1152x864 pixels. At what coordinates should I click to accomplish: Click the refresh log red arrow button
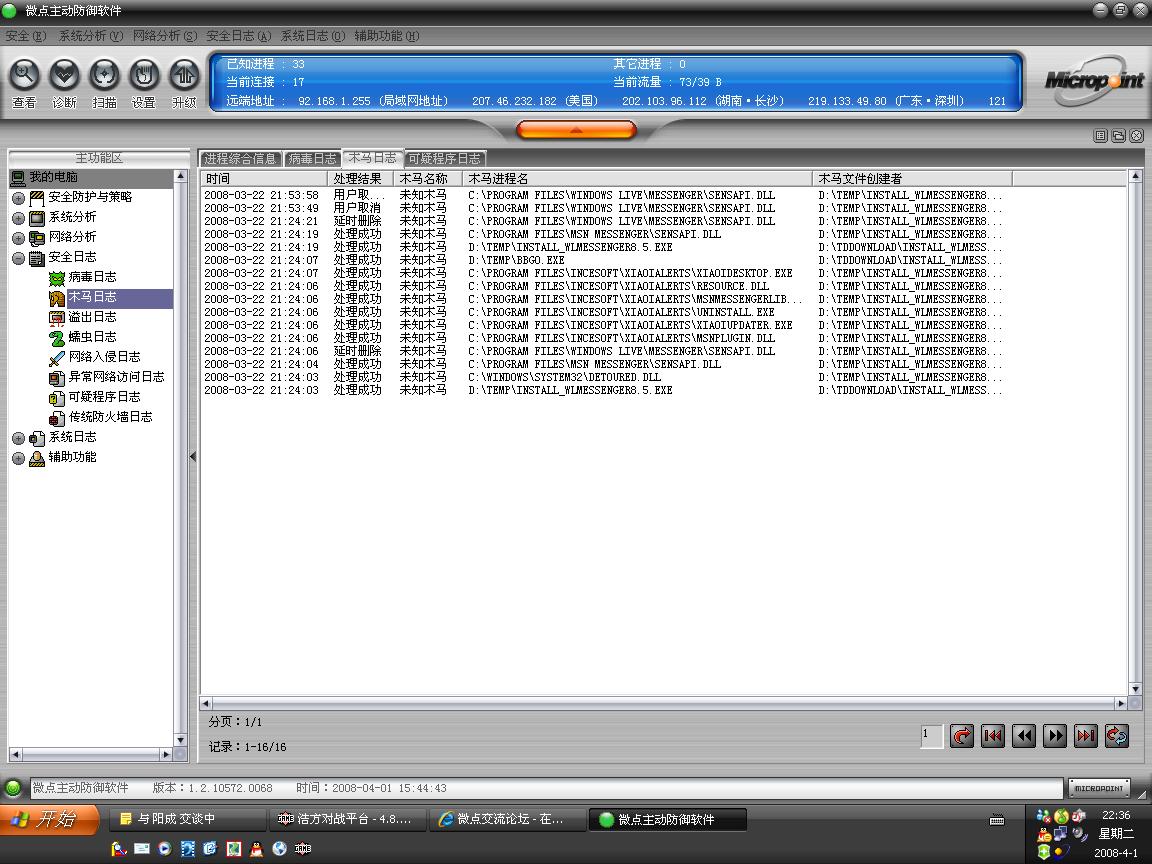click(x=962, y=735)
